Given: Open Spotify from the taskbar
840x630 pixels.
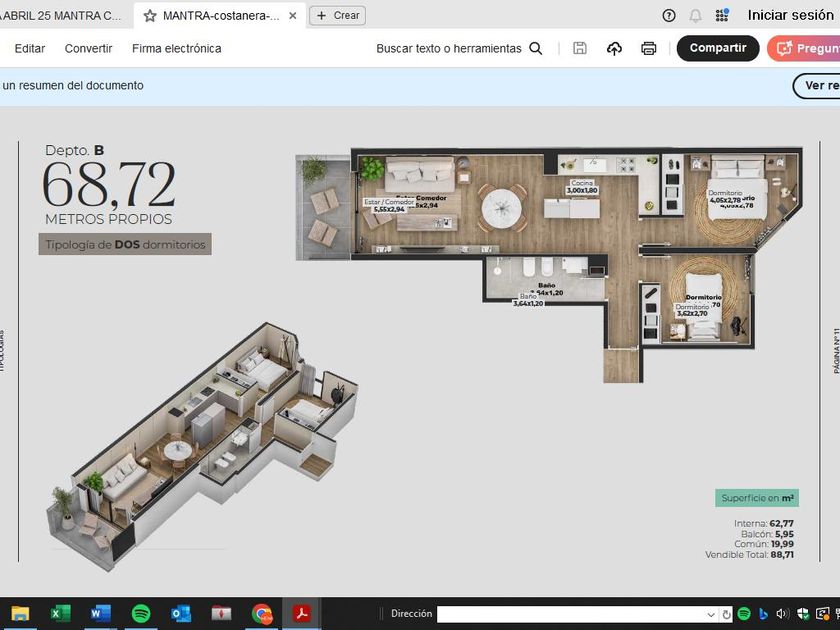Looking at the screenshot, I should click(x=141, y=613).
